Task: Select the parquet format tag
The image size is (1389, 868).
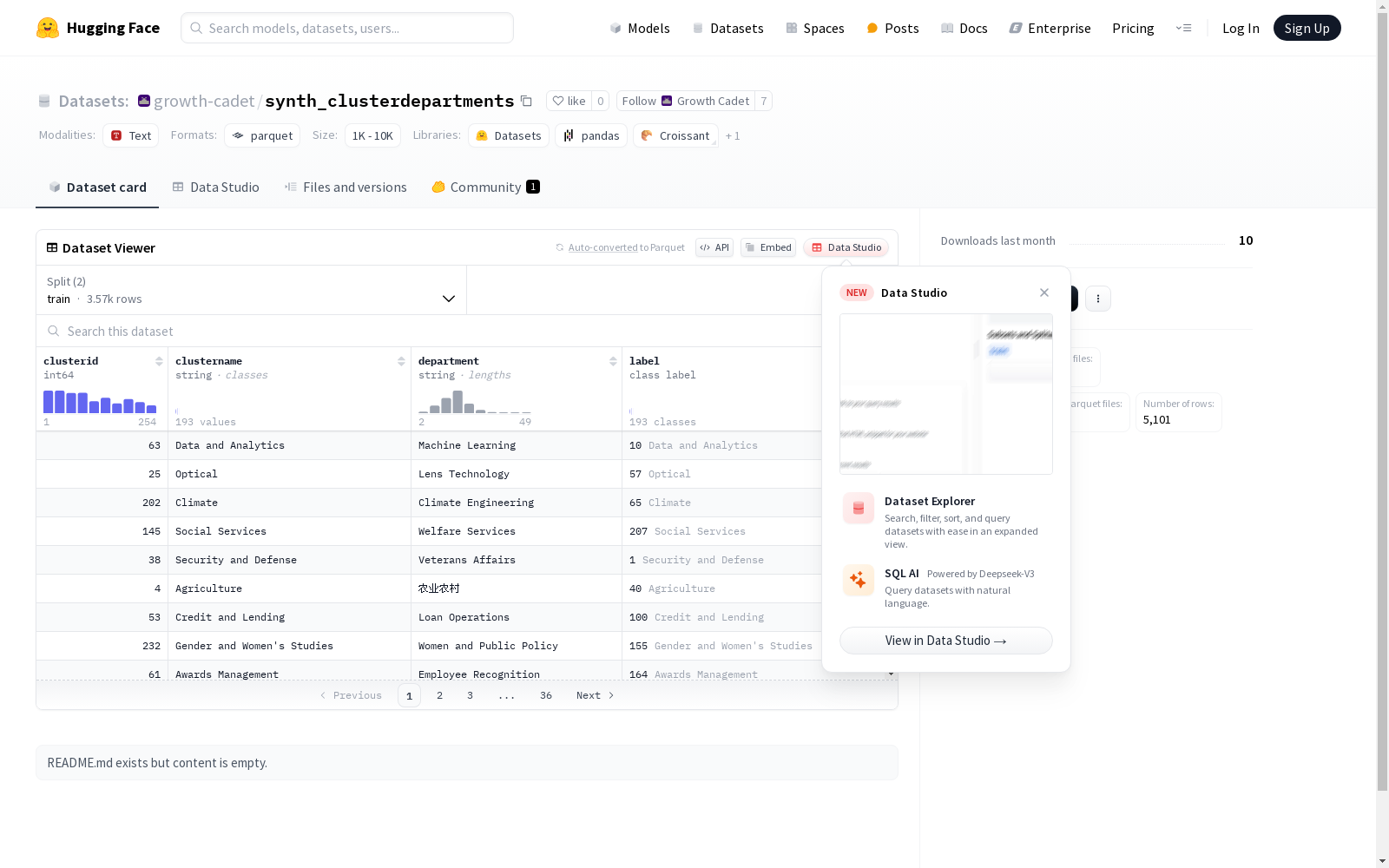Action: pos(262,135)
